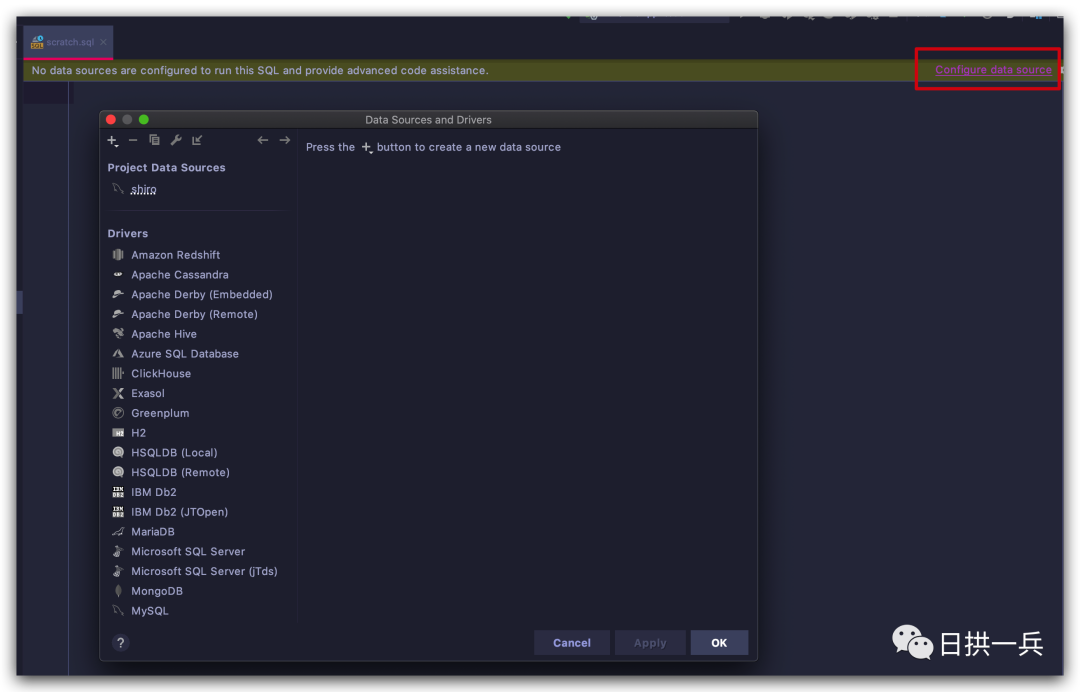This screenshot has height=692, width=1080.
Task: Click the Apply button
Action: [650, 642]
